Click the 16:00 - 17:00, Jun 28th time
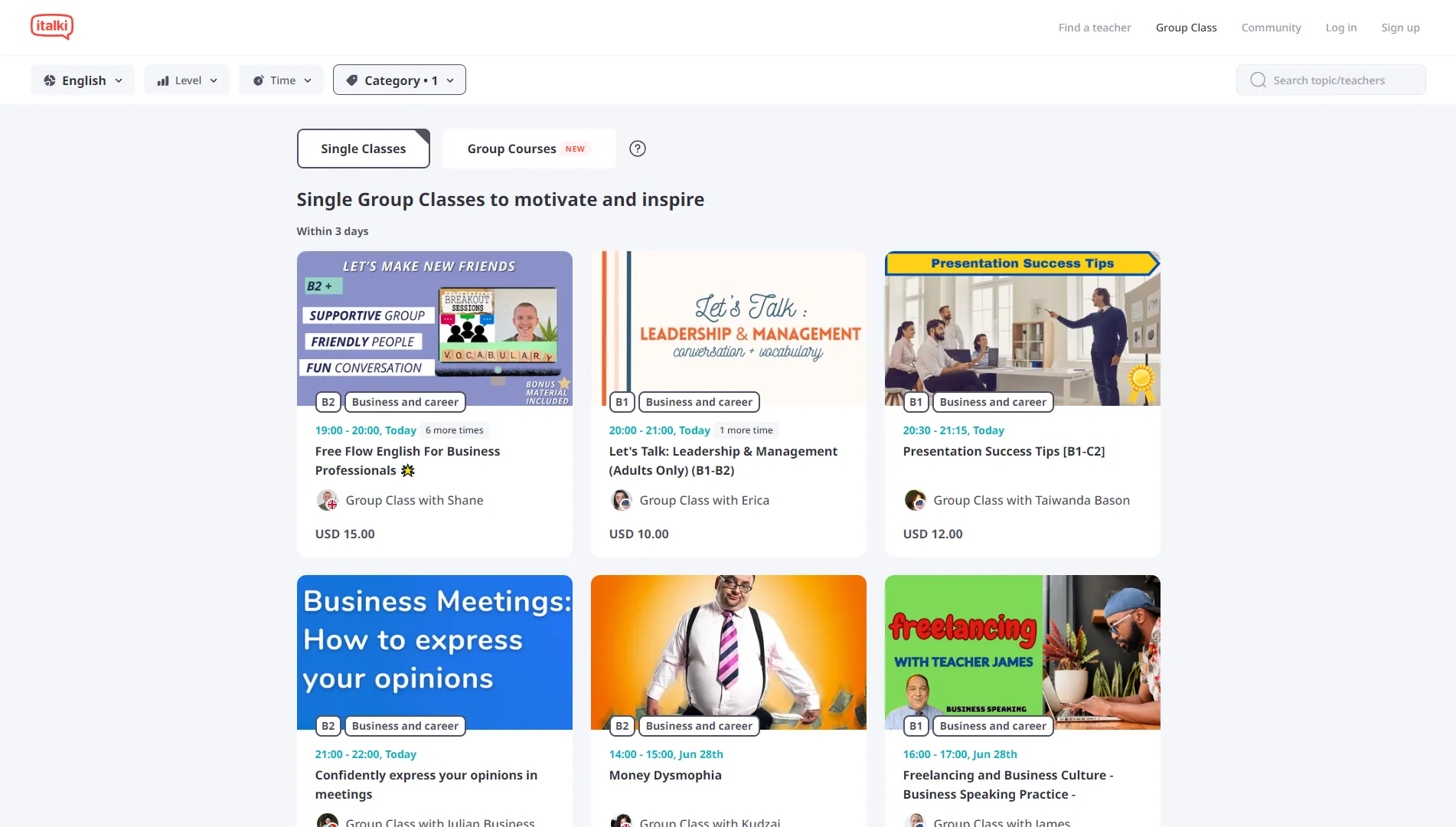 pos(960,754)
